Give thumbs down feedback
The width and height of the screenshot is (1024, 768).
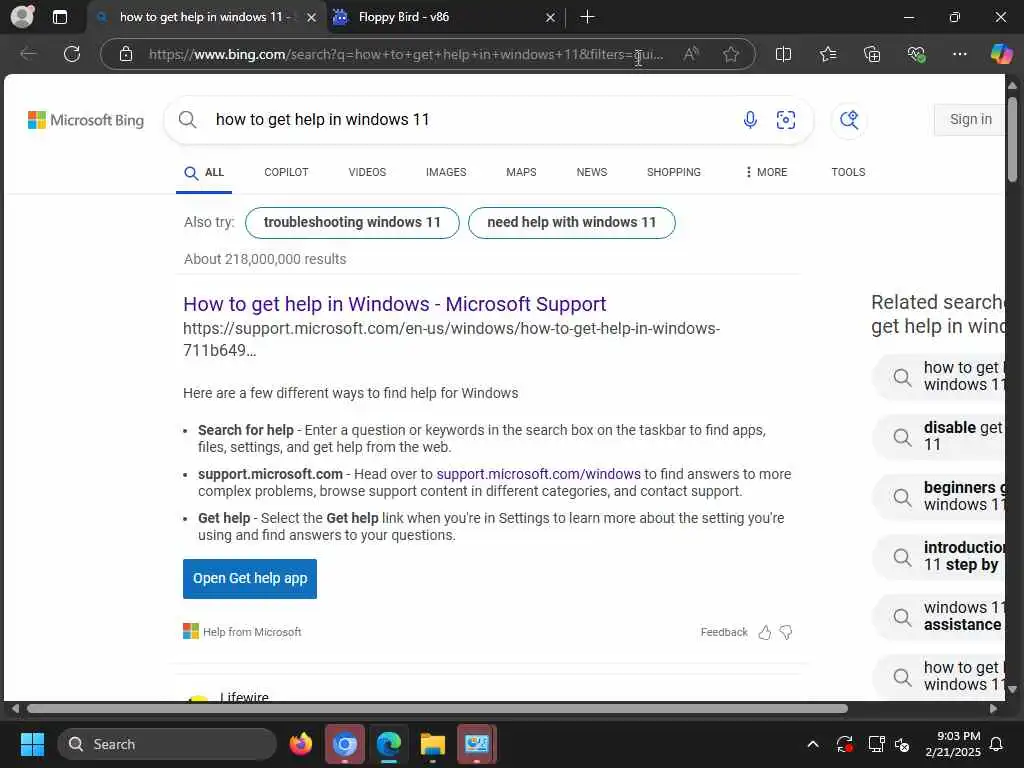click(786, 632)
